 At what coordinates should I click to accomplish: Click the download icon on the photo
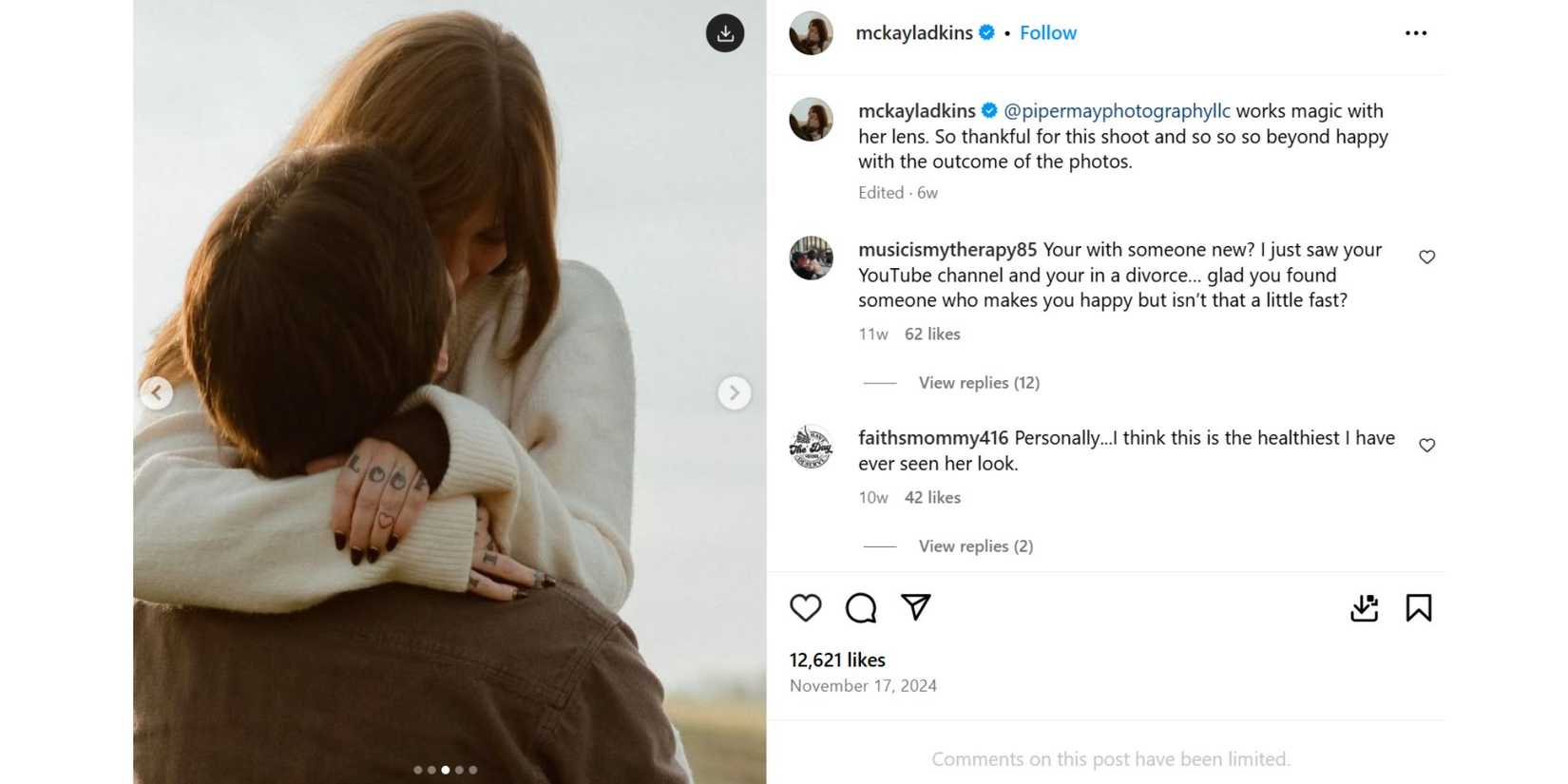click(x=725, y=33)
